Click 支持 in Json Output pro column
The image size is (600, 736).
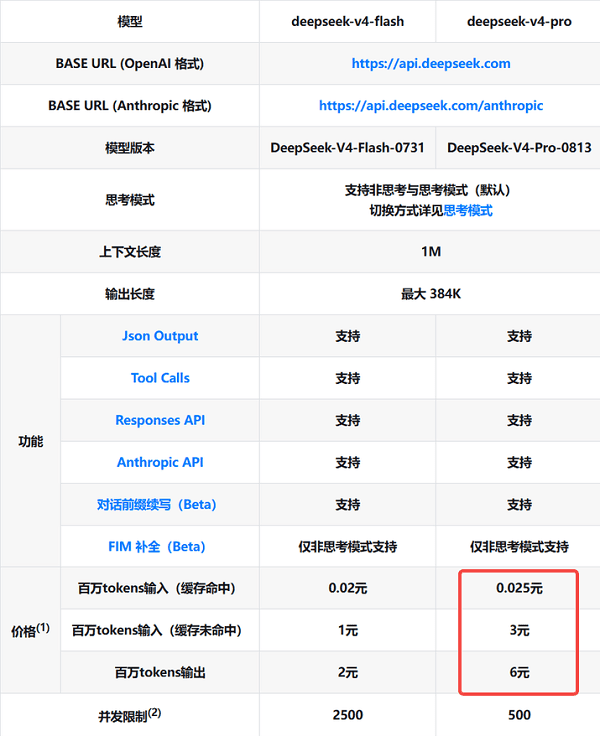coord(519,336)
